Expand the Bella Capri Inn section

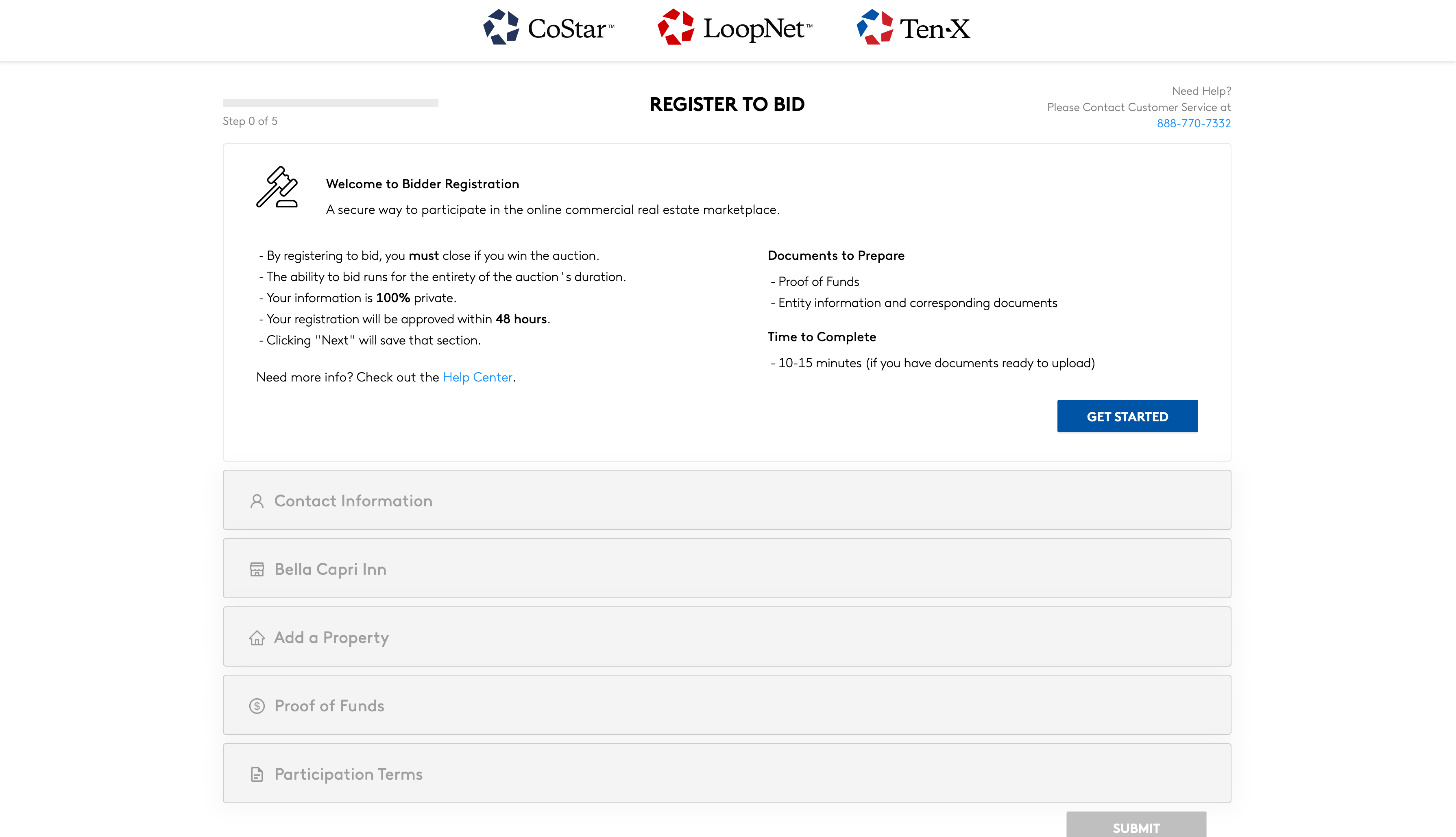pos(726,569)
